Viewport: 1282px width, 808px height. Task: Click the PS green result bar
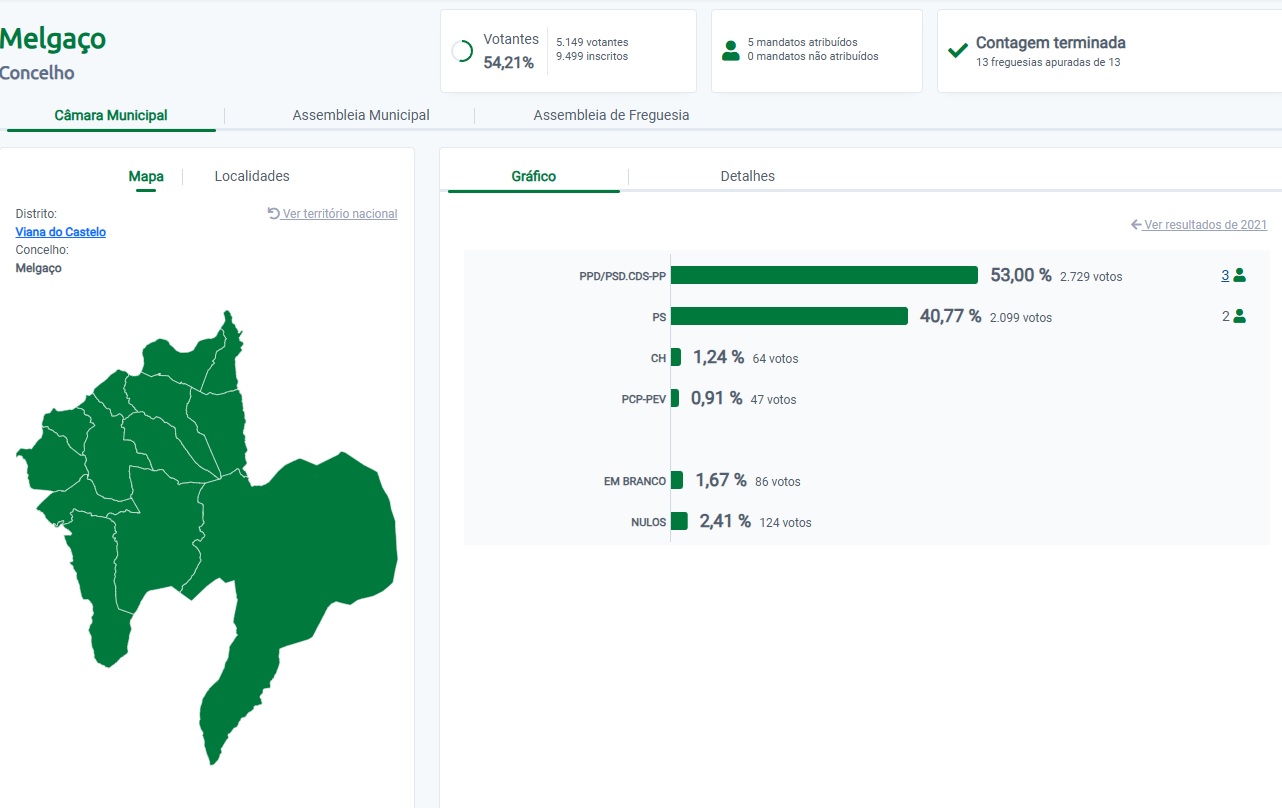click(789, 316)
